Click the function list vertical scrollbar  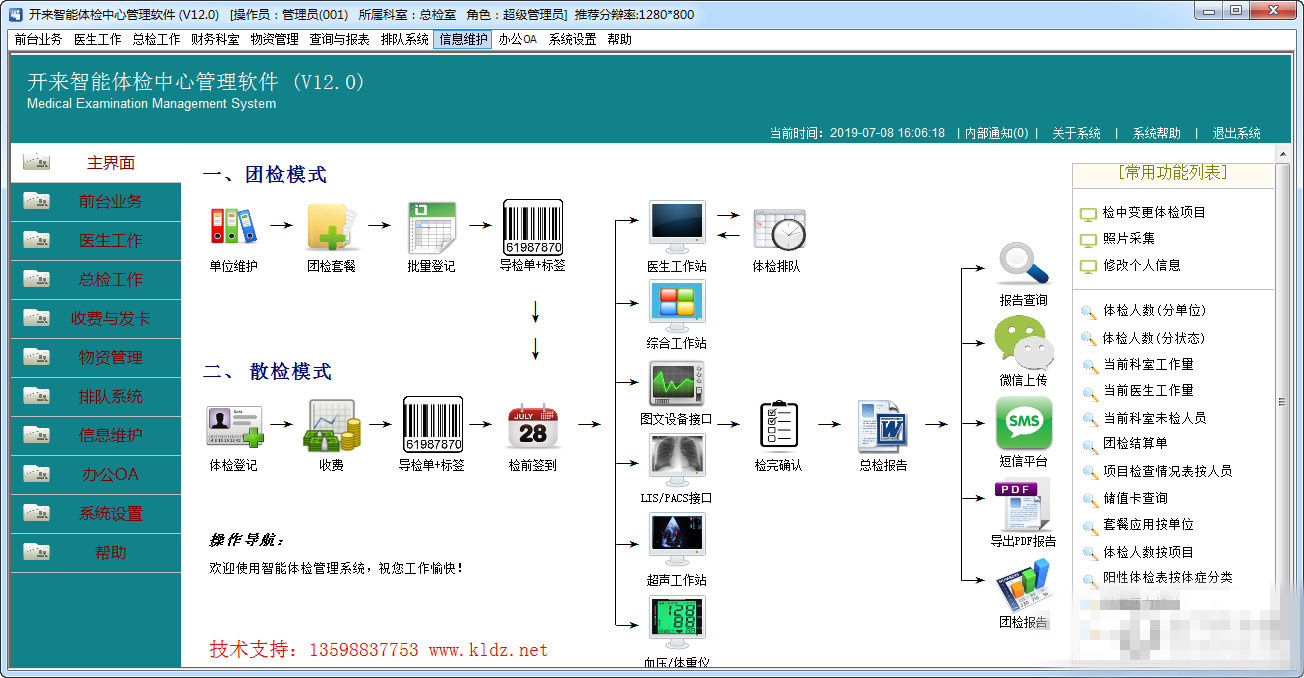[x=1283, y=402]
